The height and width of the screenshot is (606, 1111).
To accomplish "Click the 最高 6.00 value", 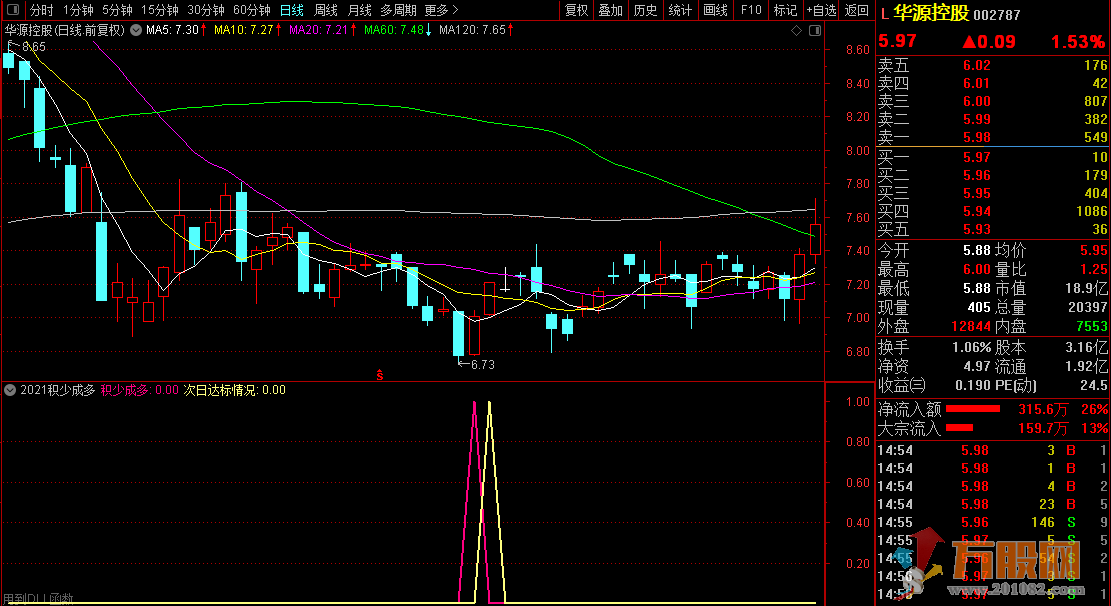I will (976, 269).
